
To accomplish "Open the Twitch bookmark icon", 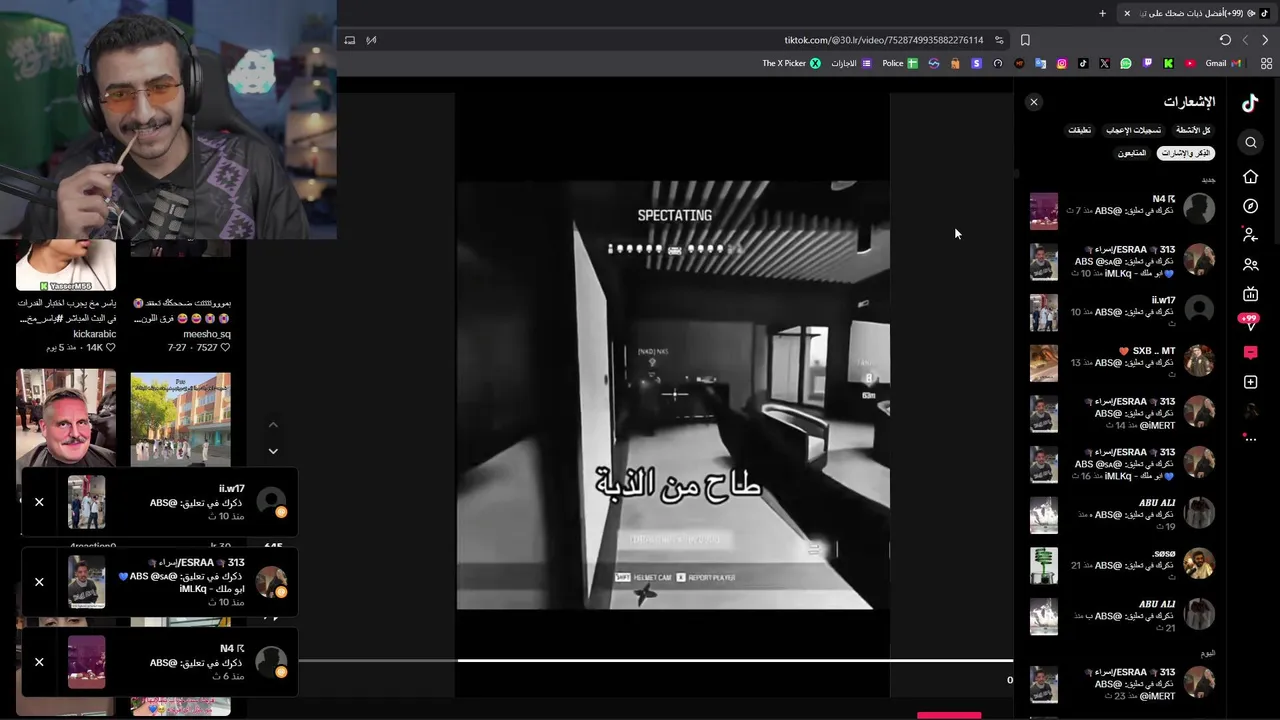I will (1147, 63).
